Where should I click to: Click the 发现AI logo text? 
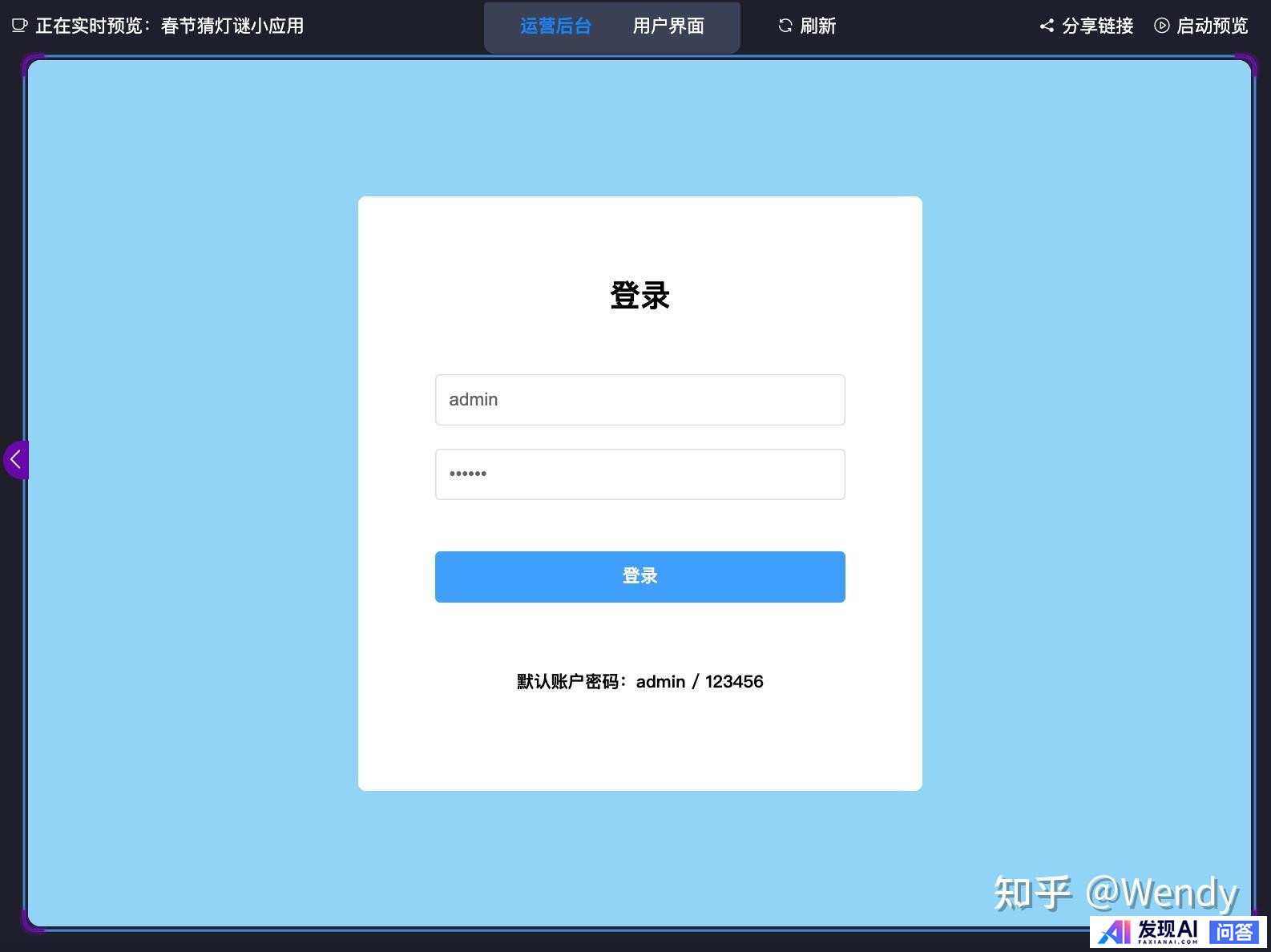1168,930
